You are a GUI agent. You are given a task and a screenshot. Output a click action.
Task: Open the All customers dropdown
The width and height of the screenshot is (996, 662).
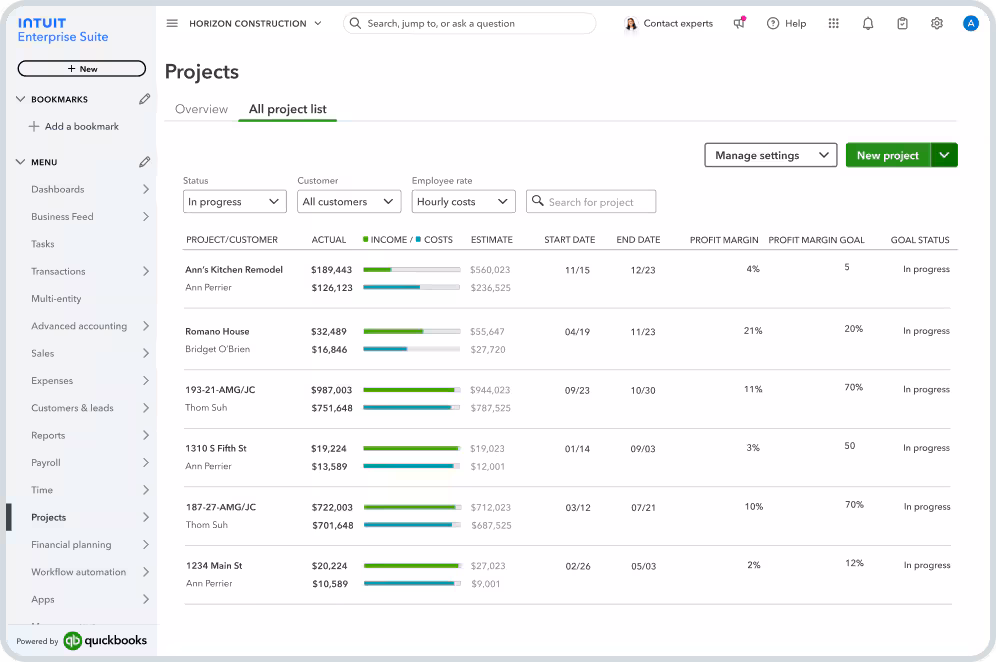click(x=348, y=201)
